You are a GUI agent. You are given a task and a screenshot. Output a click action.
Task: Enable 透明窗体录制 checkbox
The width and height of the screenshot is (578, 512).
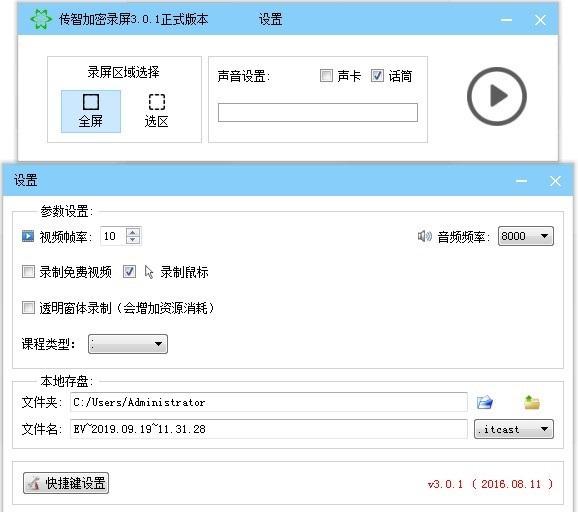point(28,307)
